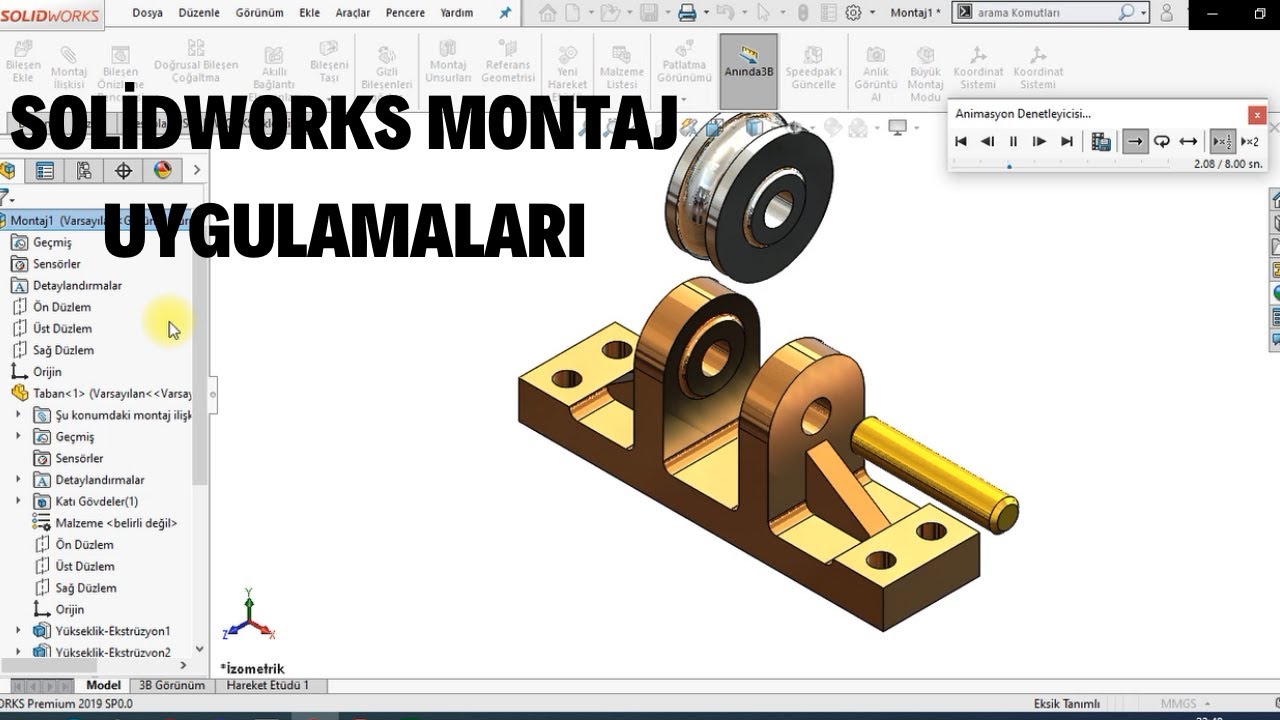Expand Yükseklik-Ekstrüzyon1 feature node
This screenshot has width=1280, height=720.
pos(18,631)
